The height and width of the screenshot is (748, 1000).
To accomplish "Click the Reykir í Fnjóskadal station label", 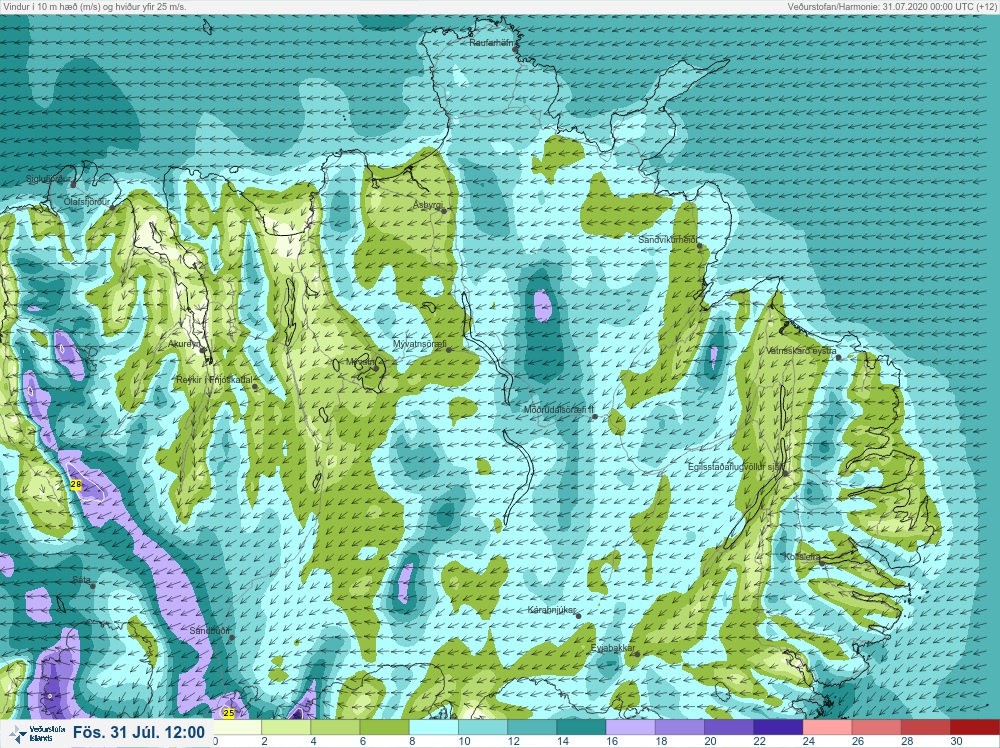I will click(214, 380).
